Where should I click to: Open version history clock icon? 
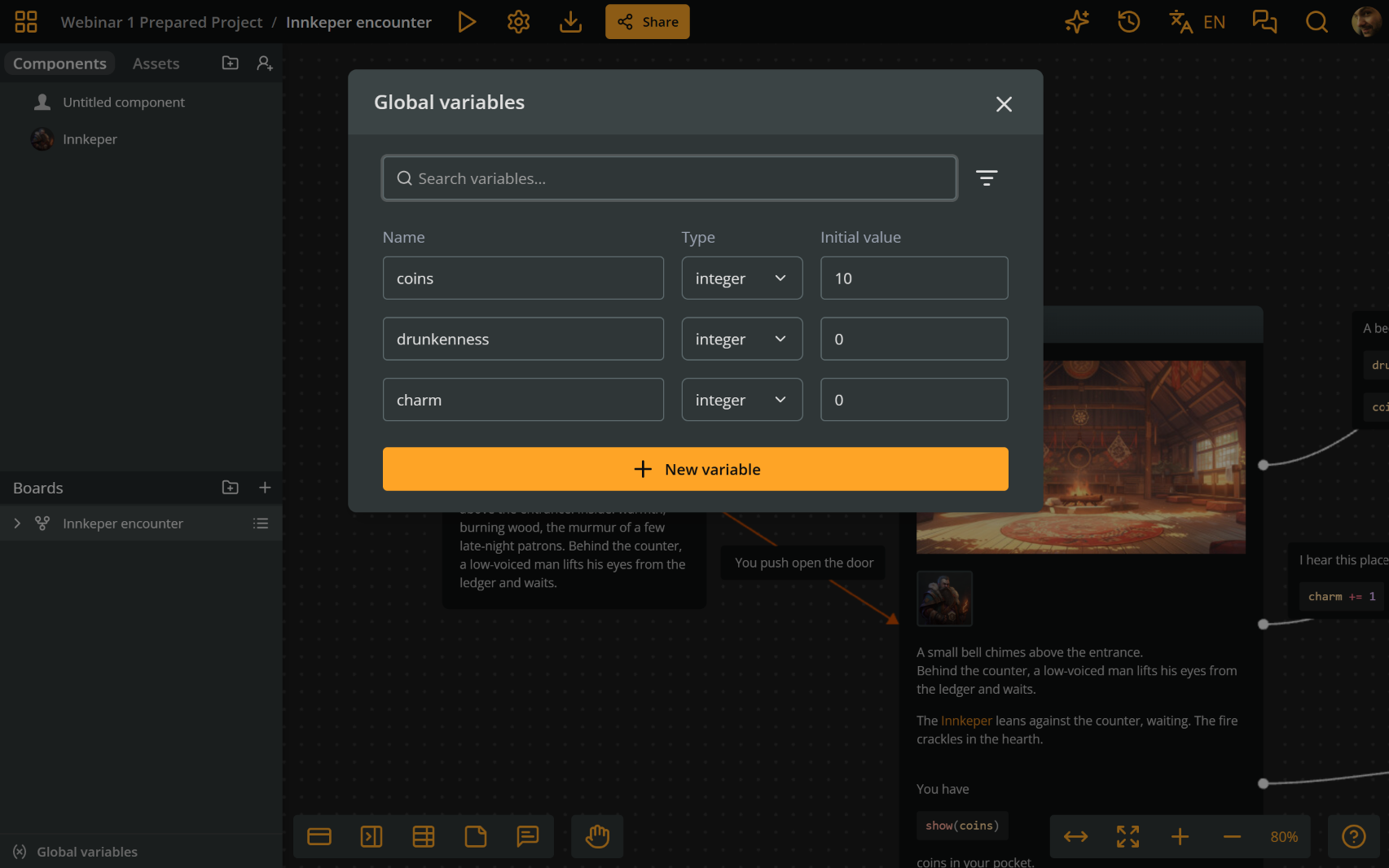(1129, 22)
